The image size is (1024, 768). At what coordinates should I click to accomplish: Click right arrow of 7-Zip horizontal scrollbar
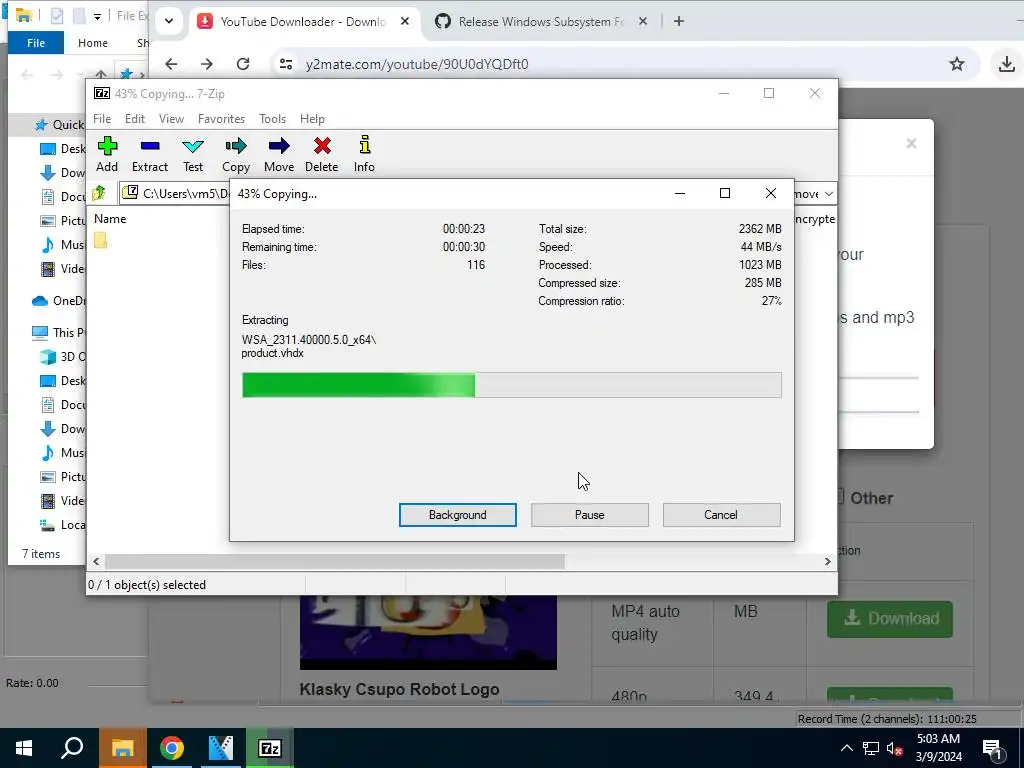827,561
